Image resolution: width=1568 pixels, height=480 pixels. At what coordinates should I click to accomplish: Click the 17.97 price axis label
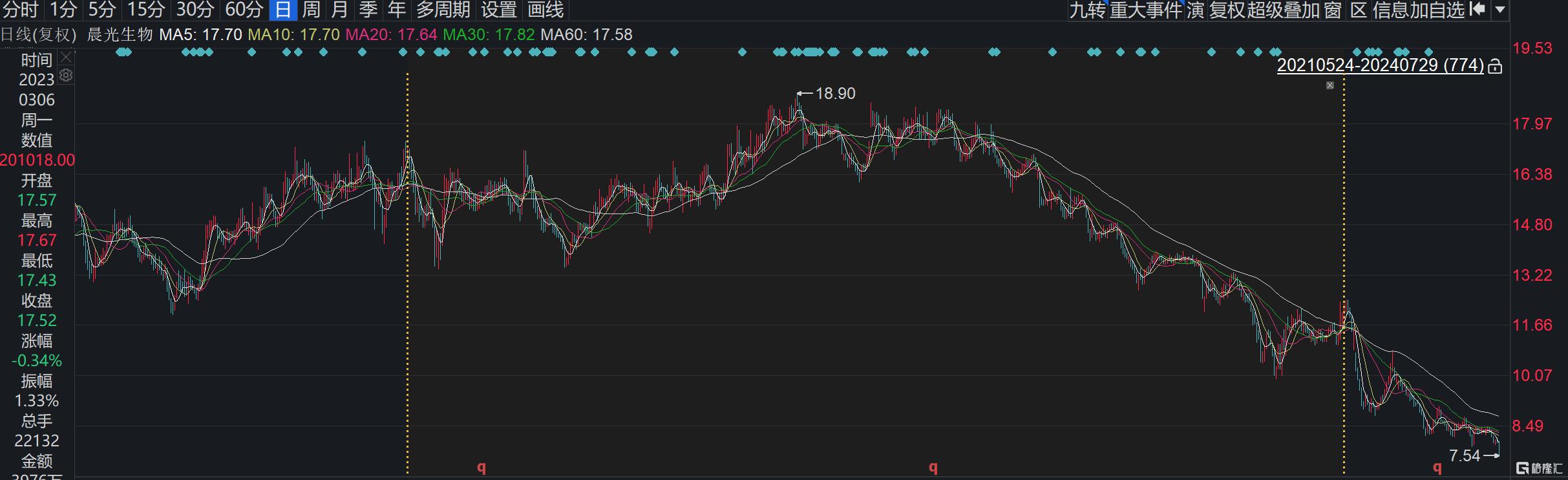pos(1532,124)
